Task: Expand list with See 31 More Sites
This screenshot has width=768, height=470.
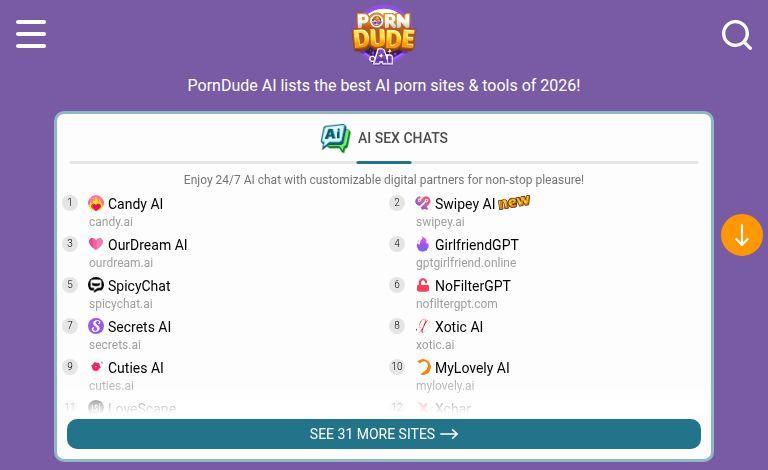Action: coord(384,434)
